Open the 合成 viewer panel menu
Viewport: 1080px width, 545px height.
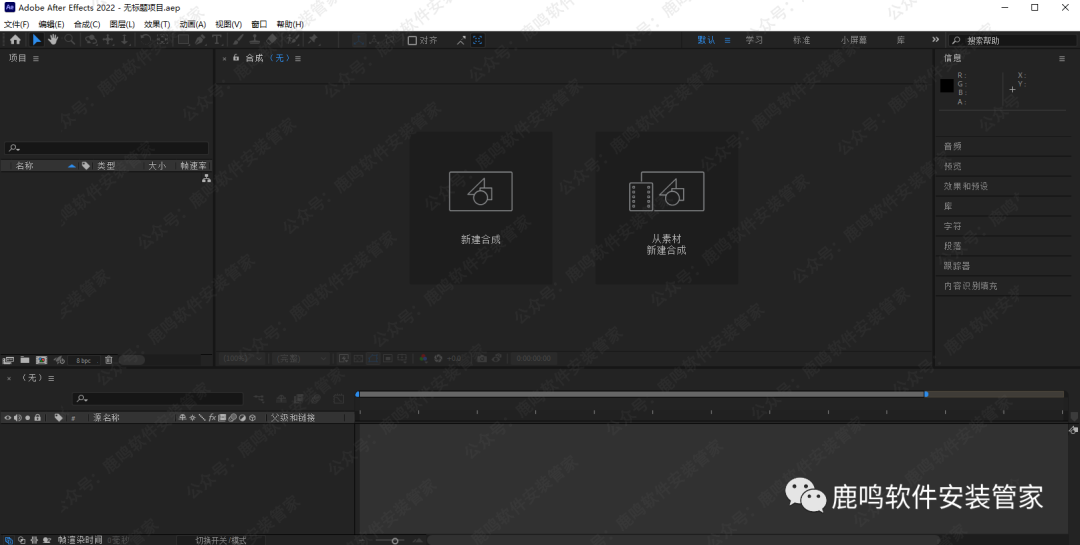(x=298, y=59)
